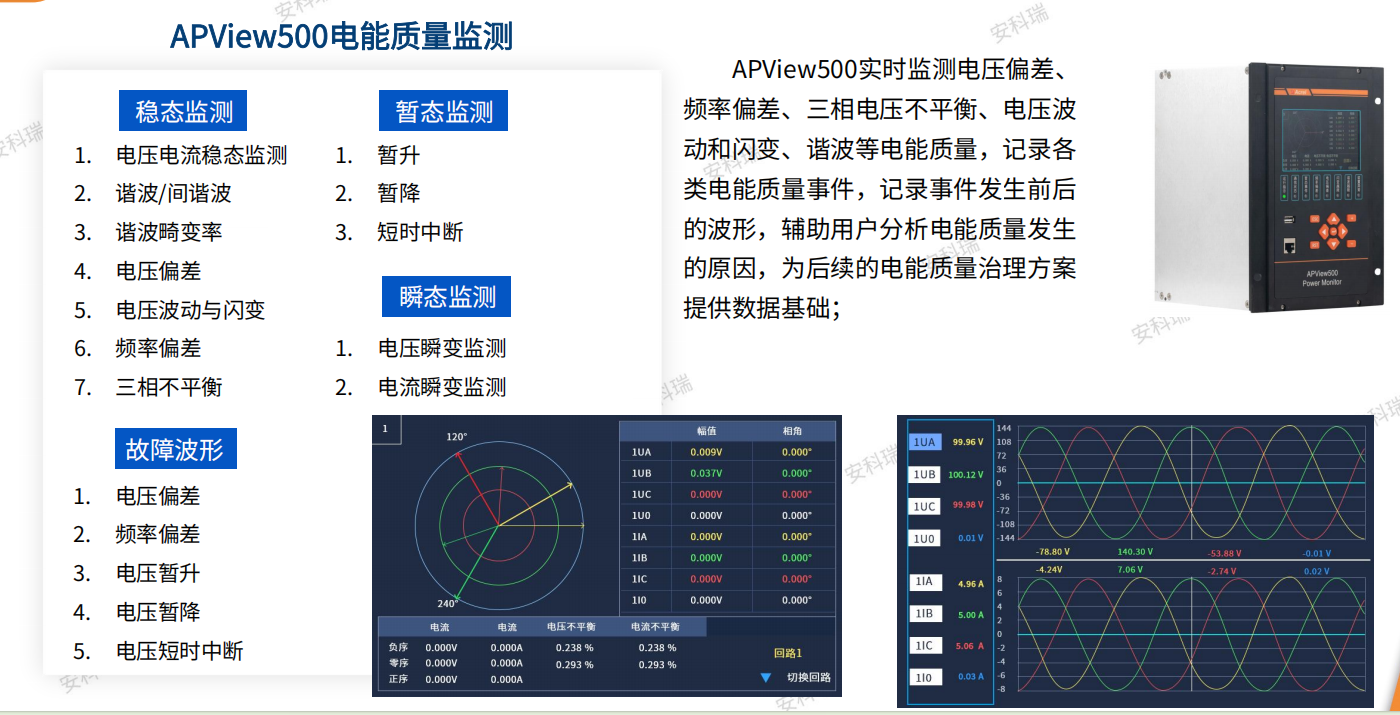
Task: Select 短时中断 under 暂态监测
Action: click(x=421, y=232)
